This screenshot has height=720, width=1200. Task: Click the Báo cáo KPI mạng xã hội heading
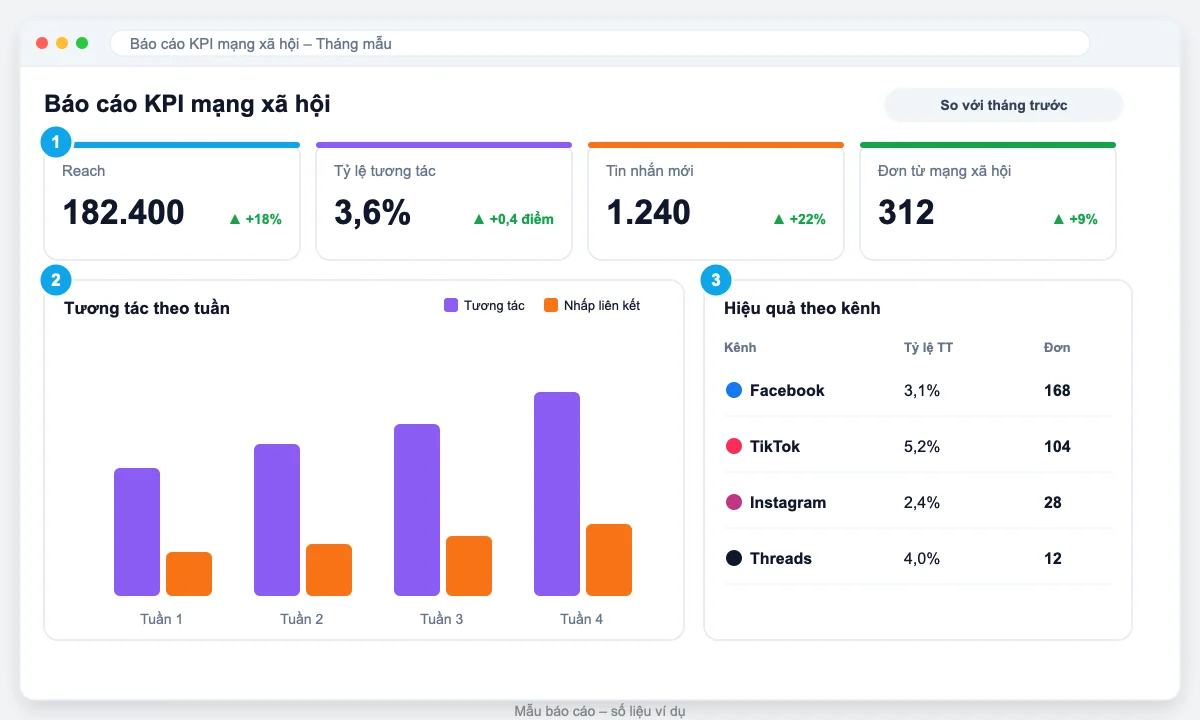click(187, 104)
